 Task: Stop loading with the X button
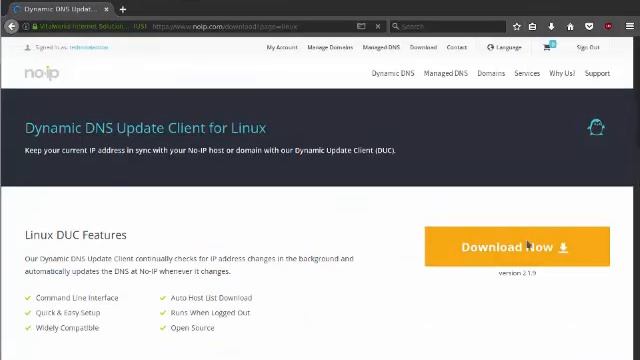tap(378, 27)
